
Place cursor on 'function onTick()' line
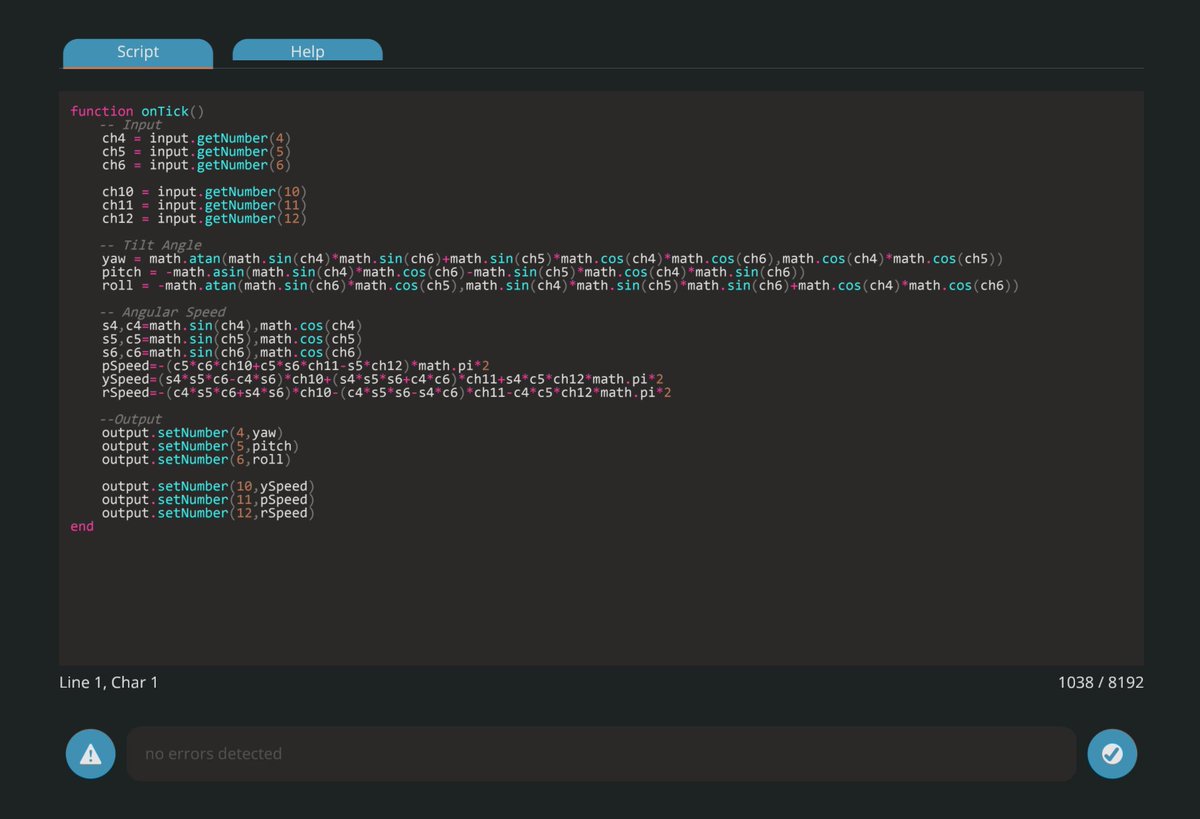(137, 111)
